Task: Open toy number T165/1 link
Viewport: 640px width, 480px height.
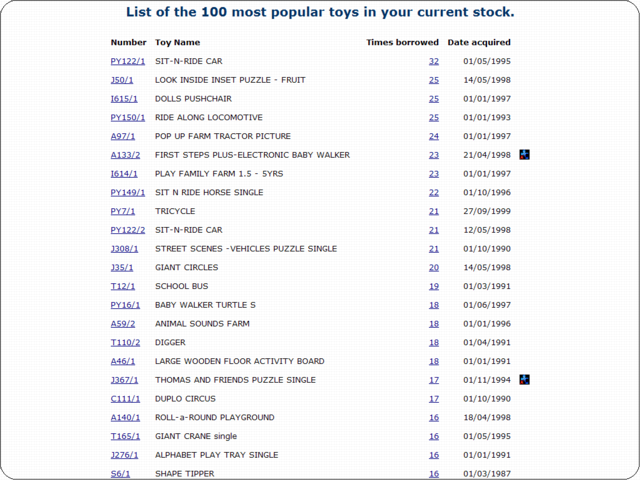Action: point(125,437)
